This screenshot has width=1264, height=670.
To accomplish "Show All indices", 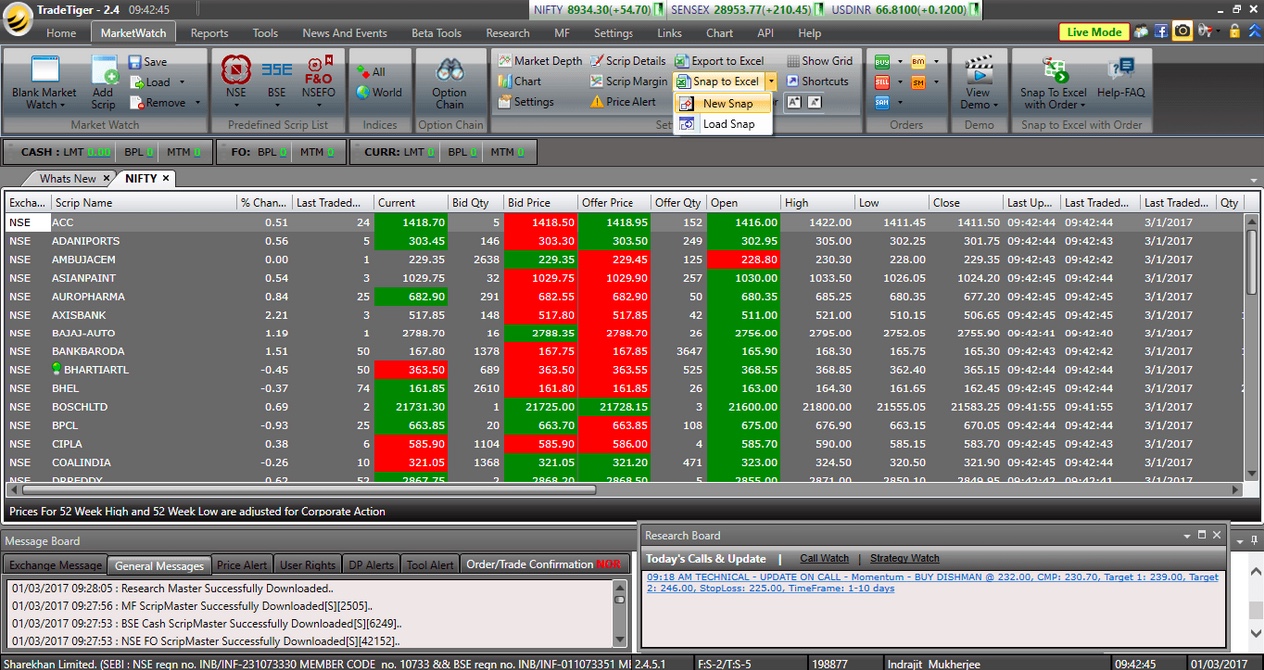I will pos(371,72).
